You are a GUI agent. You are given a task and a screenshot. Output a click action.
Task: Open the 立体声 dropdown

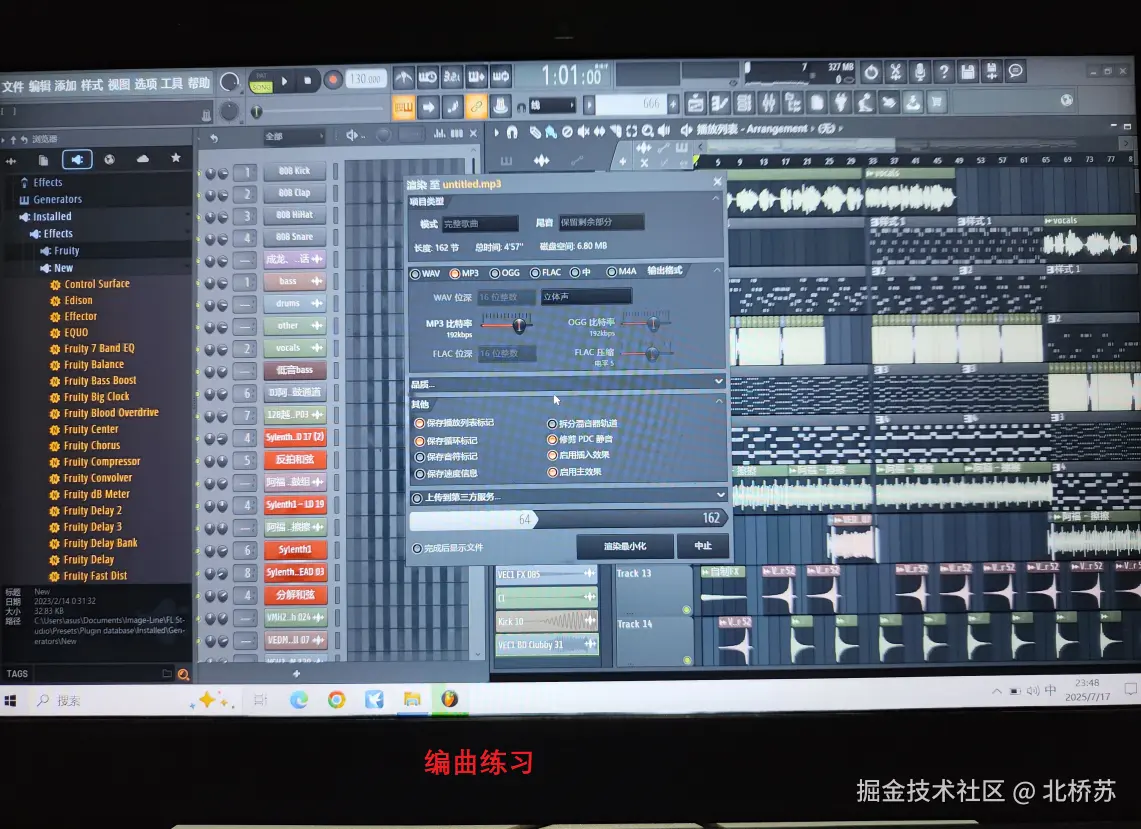coord(586,296)
